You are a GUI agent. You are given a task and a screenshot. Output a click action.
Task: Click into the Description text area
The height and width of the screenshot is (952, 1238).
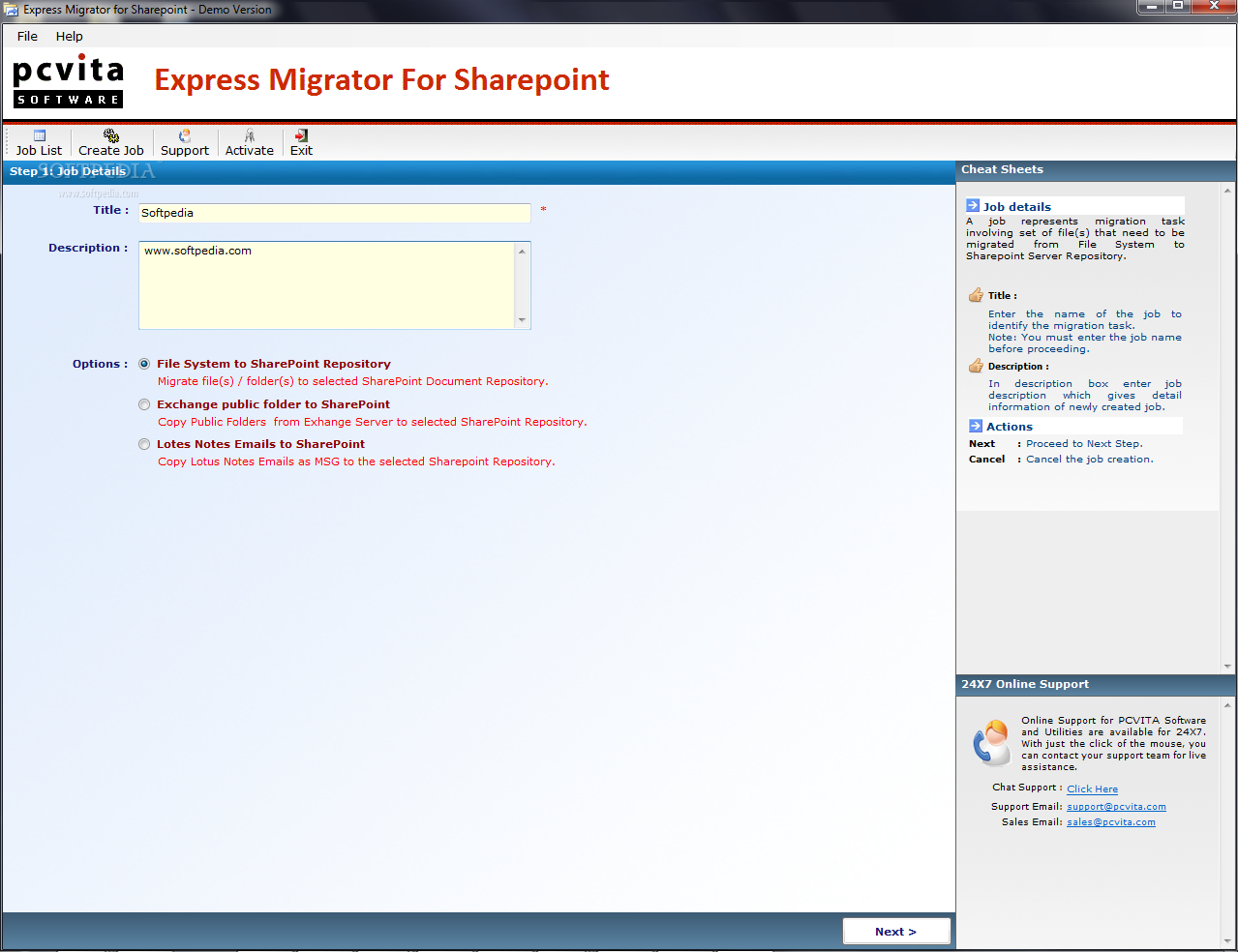click(x=327, y=285)
